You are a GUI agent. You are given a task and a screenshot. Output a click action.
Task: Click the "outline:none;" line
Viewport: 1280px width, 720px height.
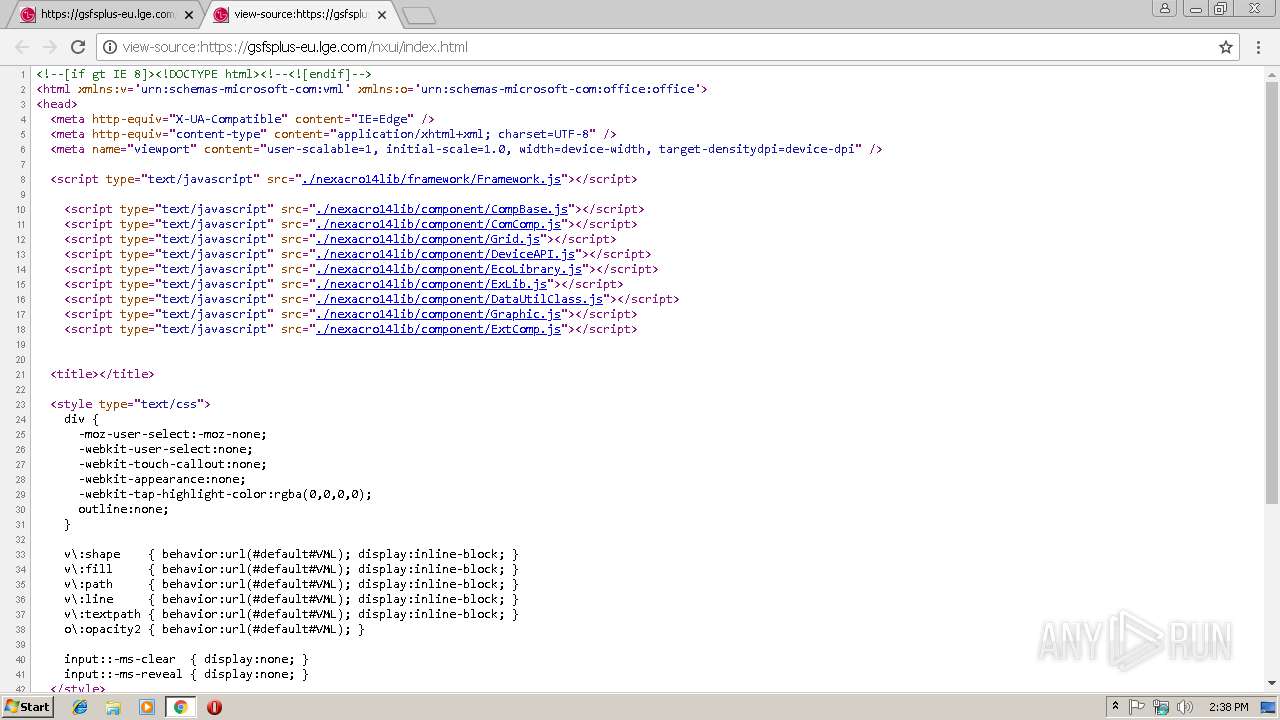tap(123, 509)
